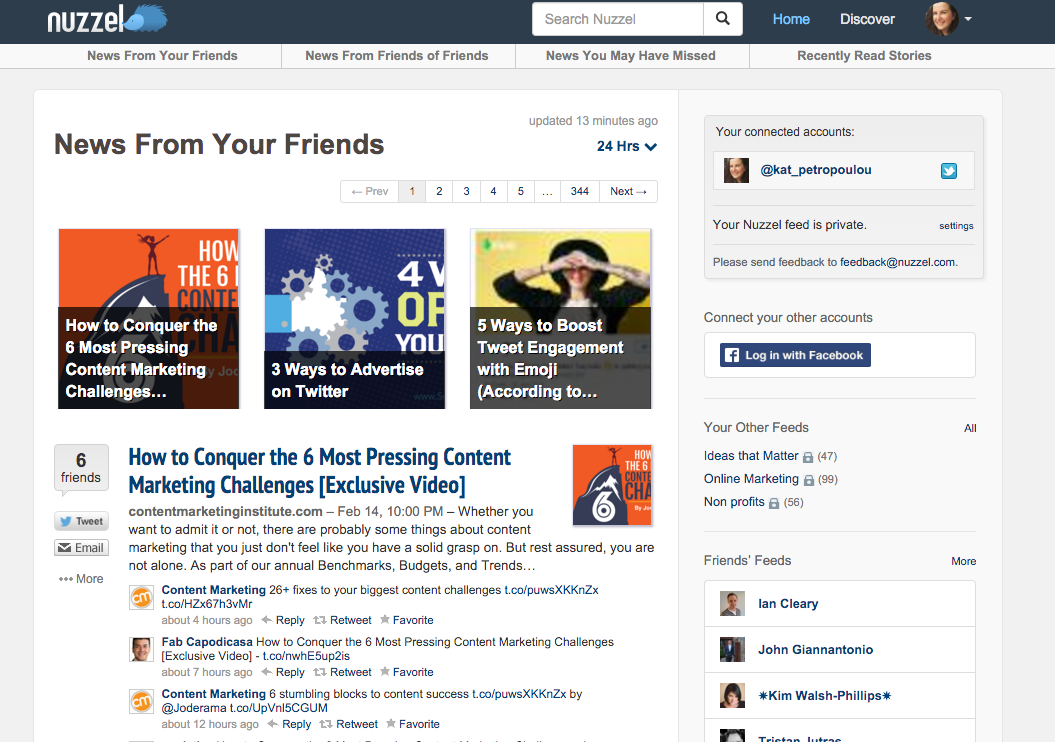Go to page 4 of results

tap(493, 191)
